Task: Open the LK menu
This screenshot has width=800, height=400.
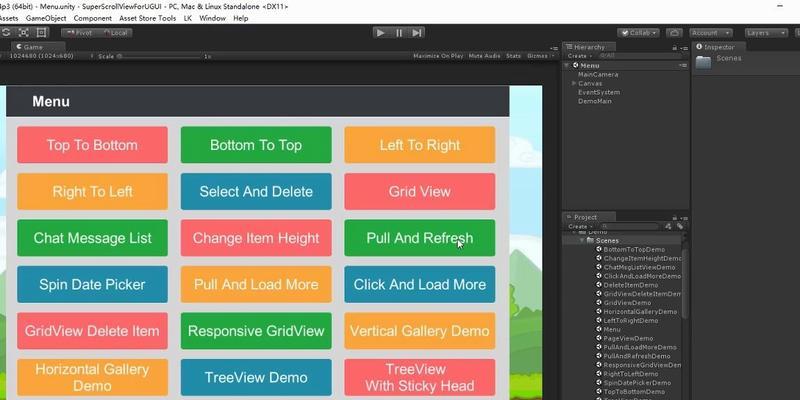Action: 188,18
